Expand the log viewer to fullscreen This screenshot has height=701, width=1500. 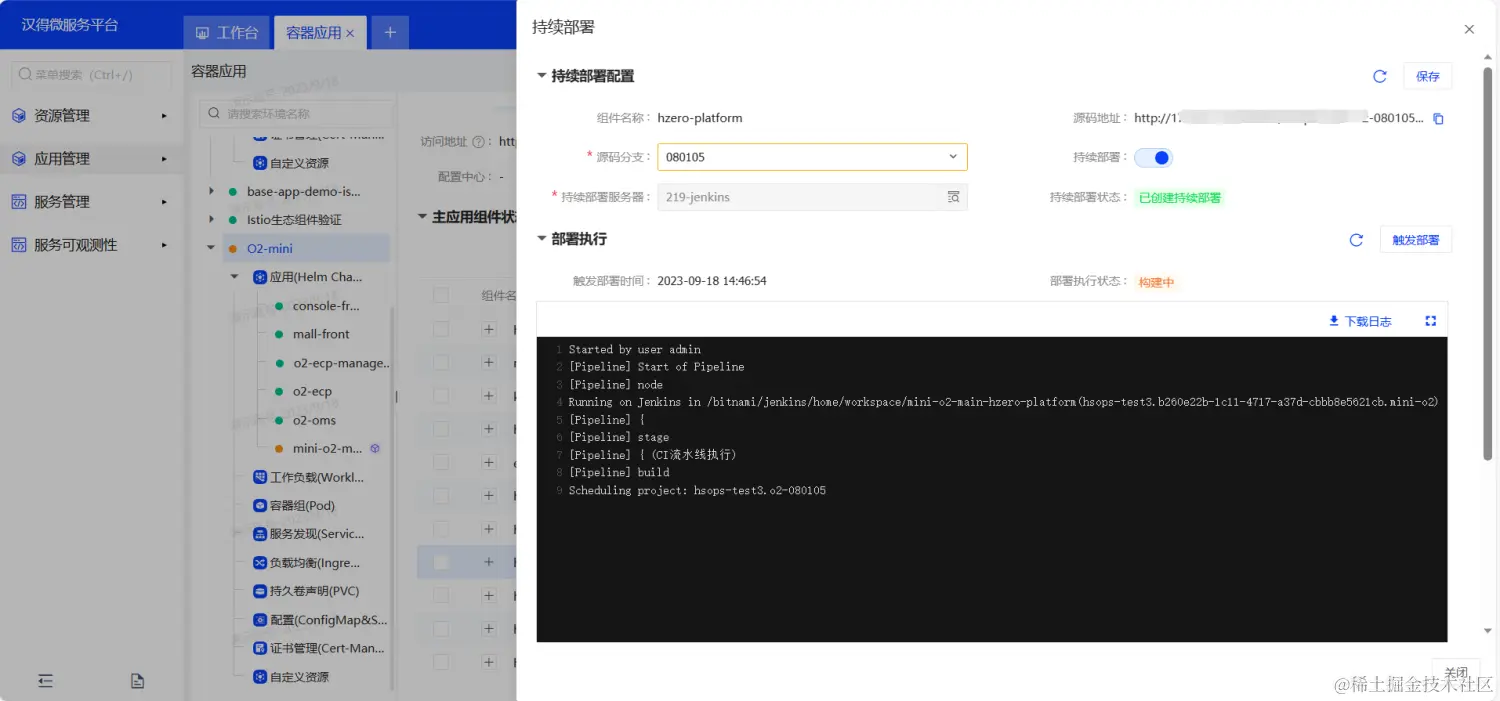pos(1430,321)
